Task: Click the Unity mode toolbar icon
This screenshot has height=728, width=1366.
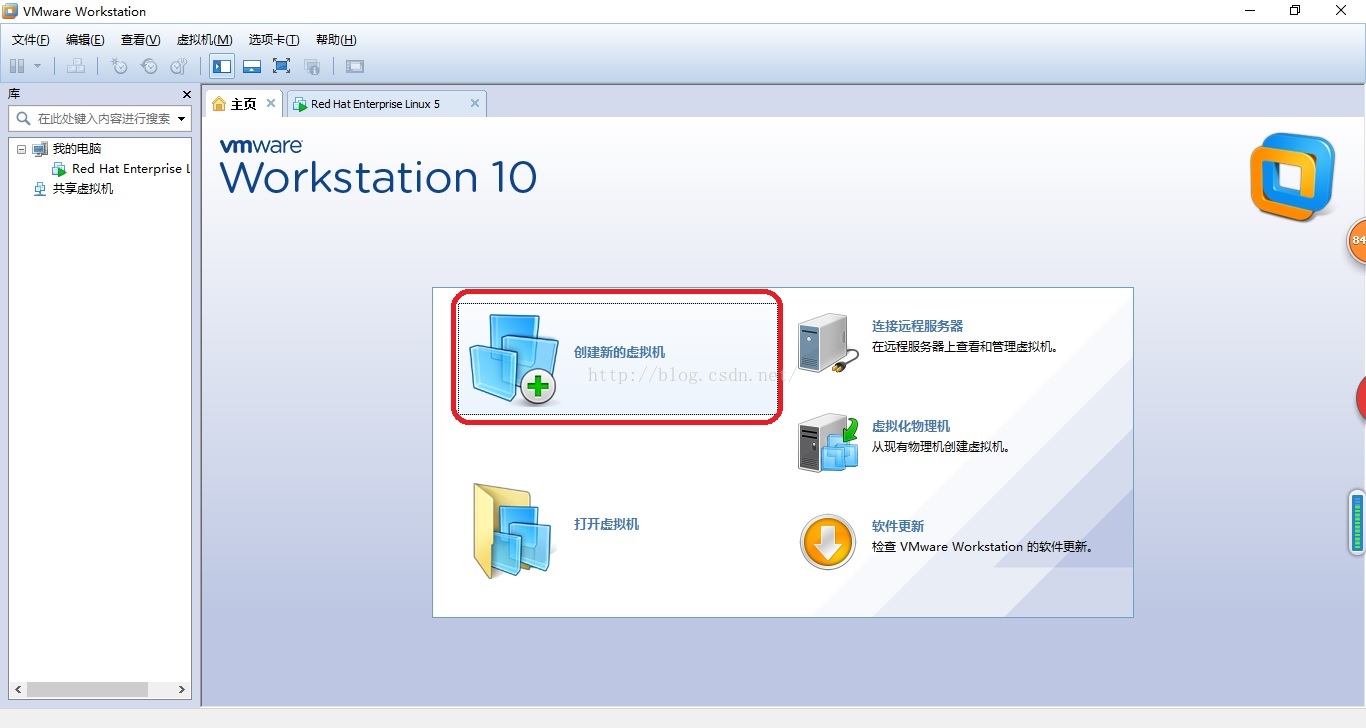Action: click(x=312, y=66)
